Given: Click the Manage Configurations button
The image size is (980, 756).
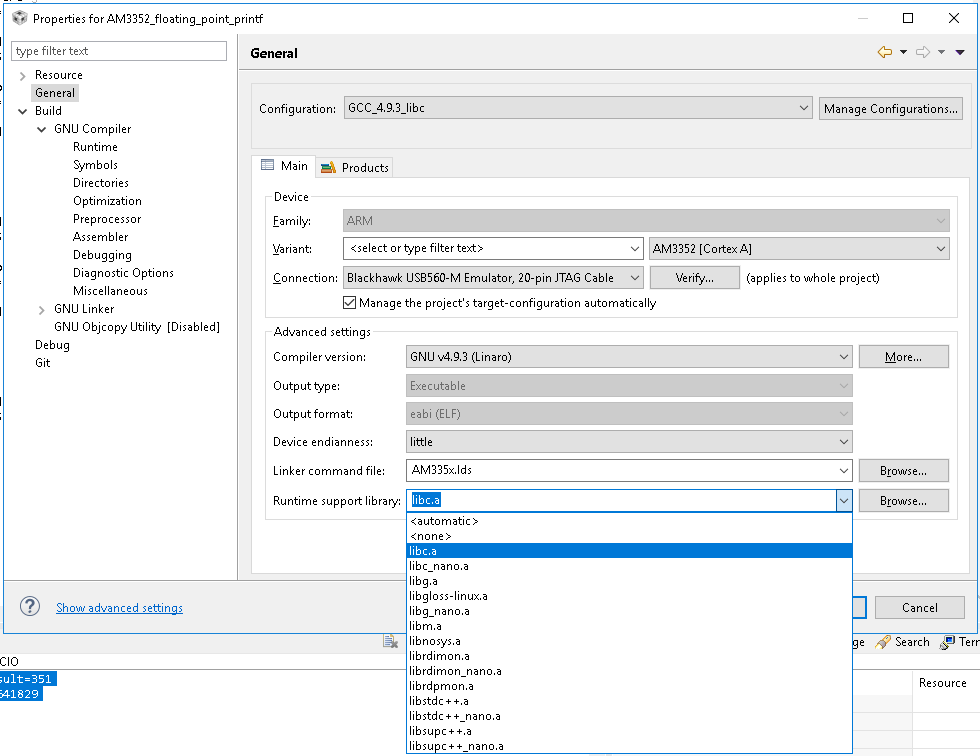Looking at the screenshot, I should pyautogui.click(x=891, y=108).
